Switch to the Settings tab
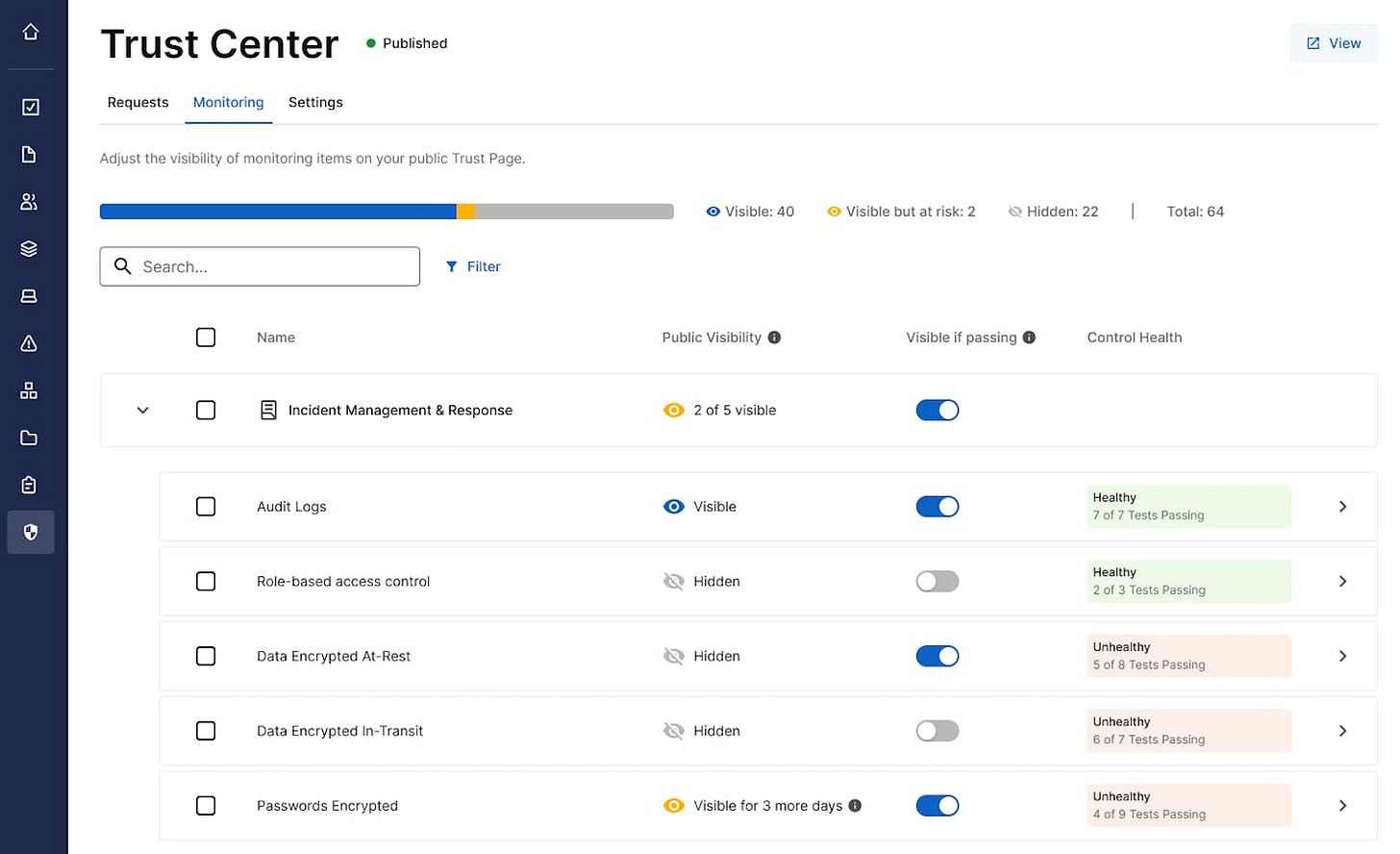Image resolution: width=1400 pixels, height=854 pixels. coord(315,103)
